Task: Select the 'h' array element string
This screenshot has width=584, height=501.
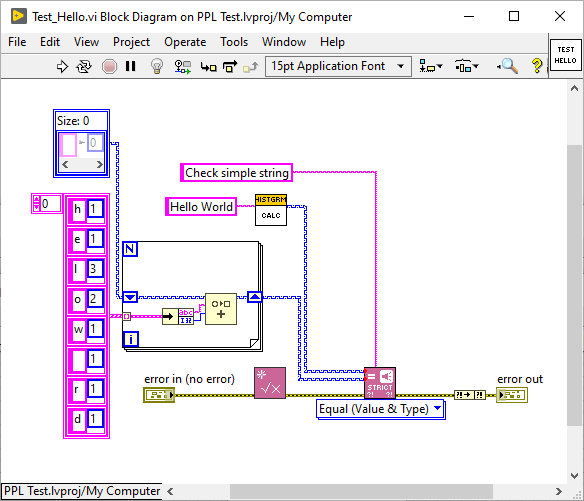Action: pyautogui.click(x=77, y=209)
